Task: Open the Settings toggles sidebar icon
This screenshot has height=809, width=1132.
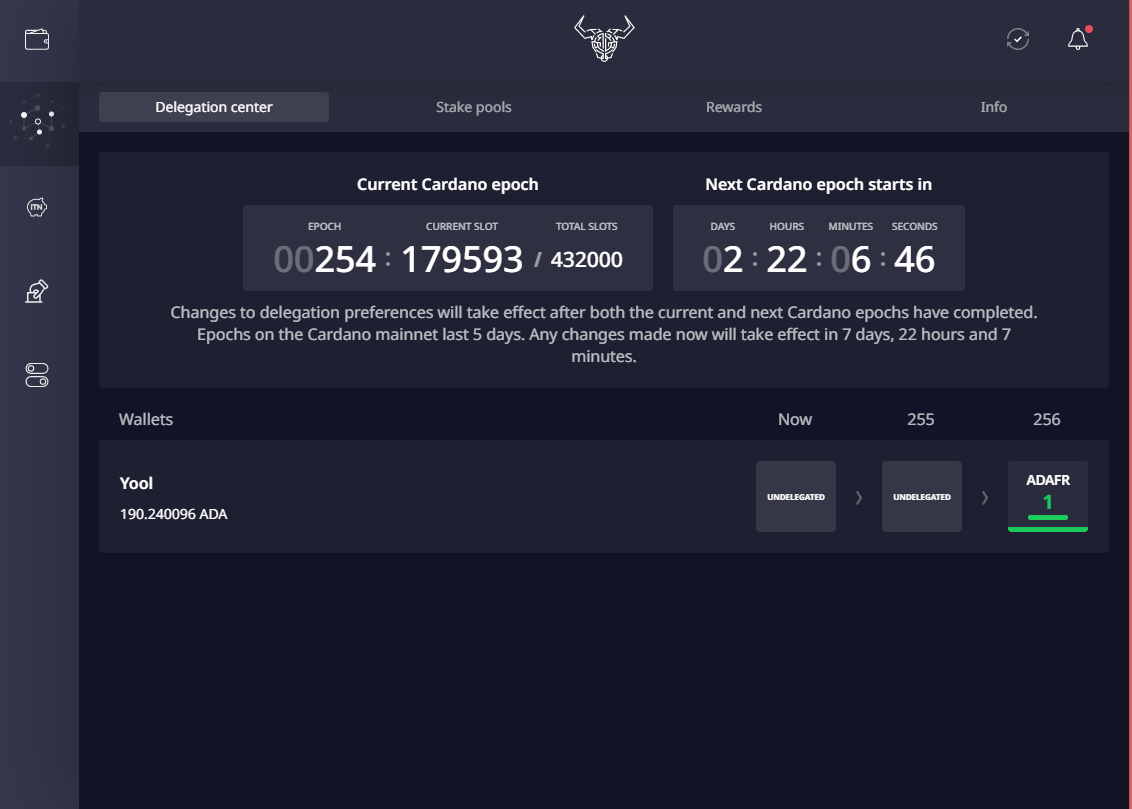Action: (x=37, y=375)
